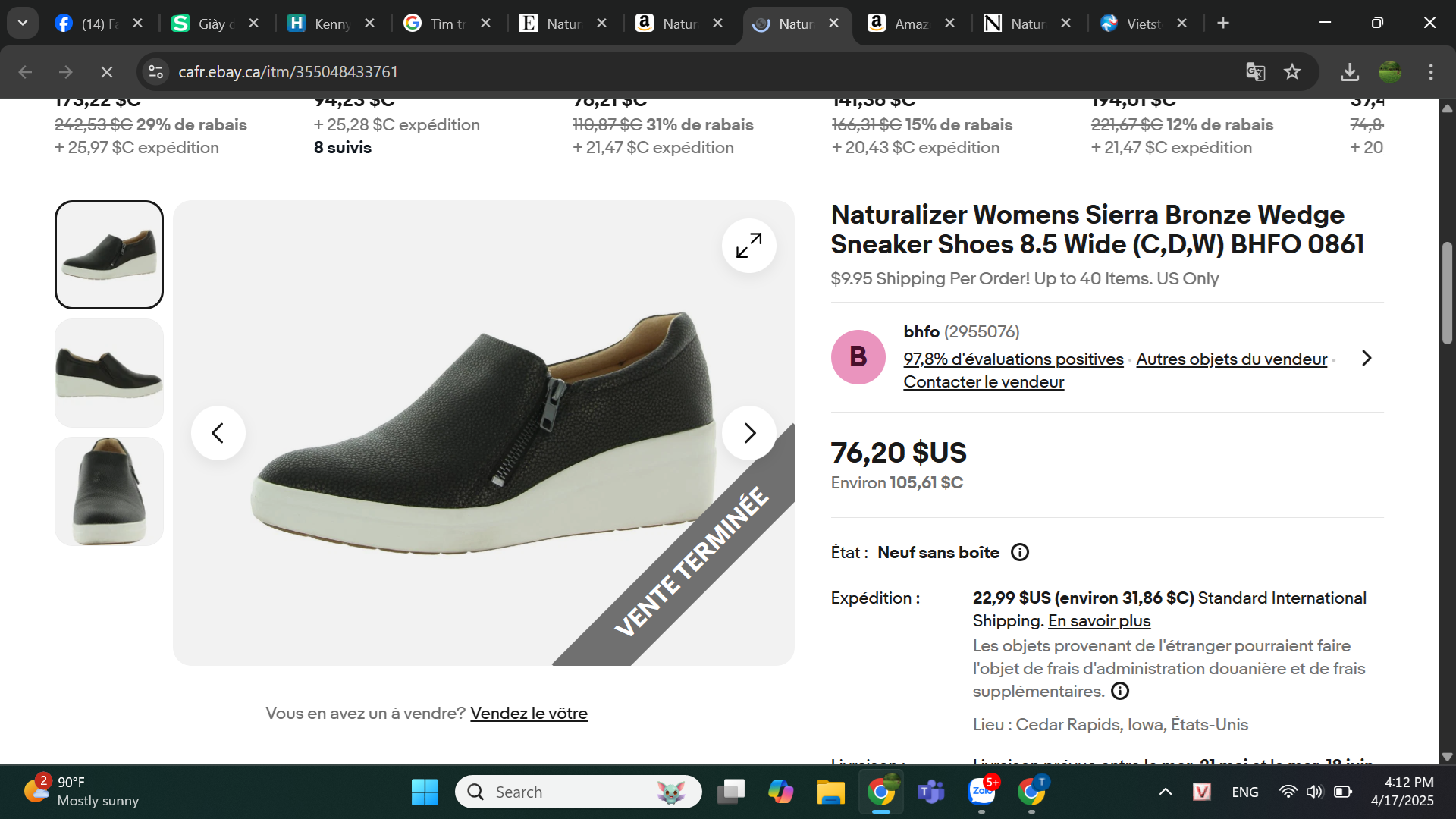
Task: Select the second shoe side-view thumbnail
Action: pos(109,372)
